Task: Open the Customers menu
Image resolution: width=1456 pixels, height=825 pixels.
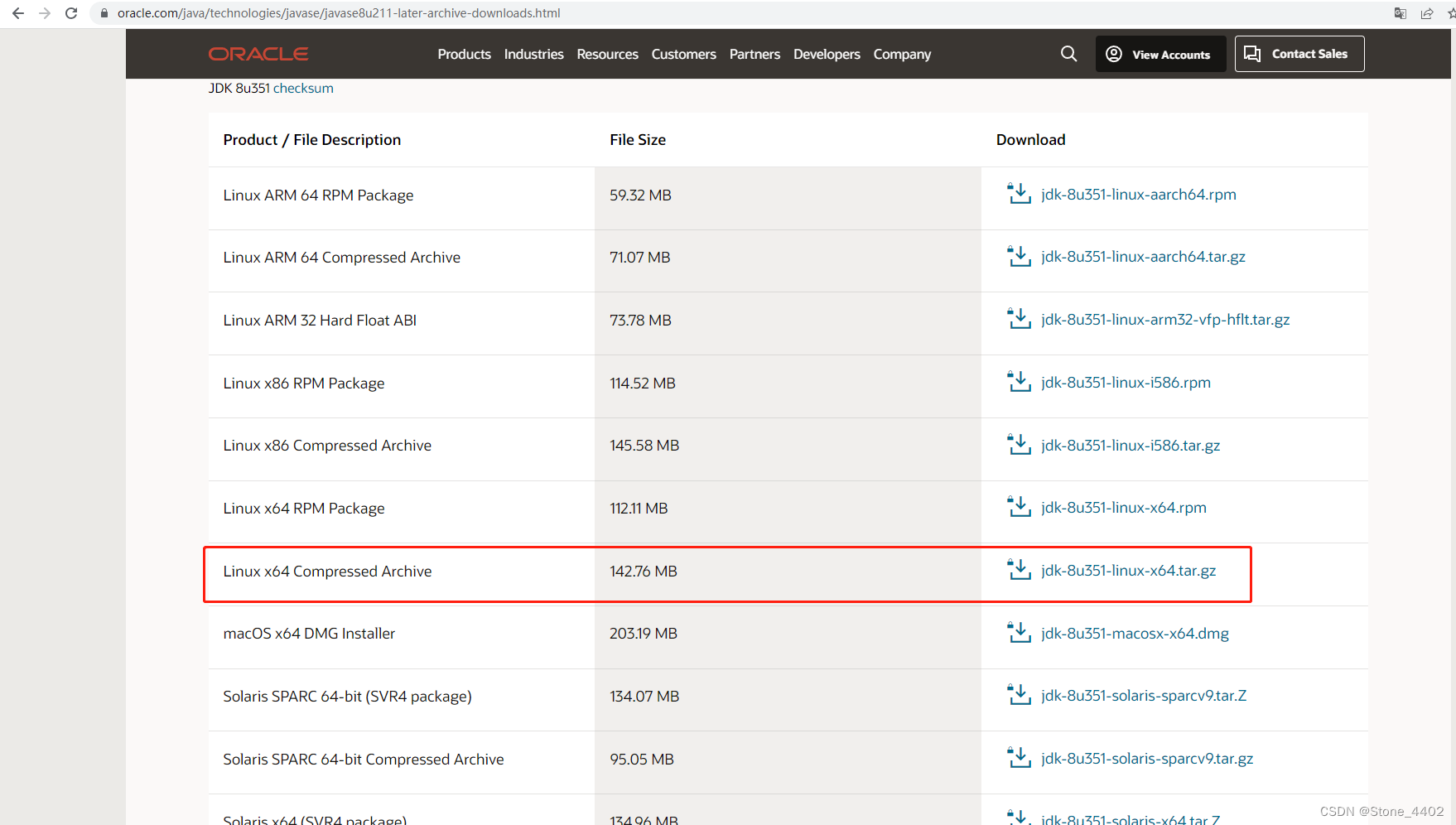Action: coord(683,54)
